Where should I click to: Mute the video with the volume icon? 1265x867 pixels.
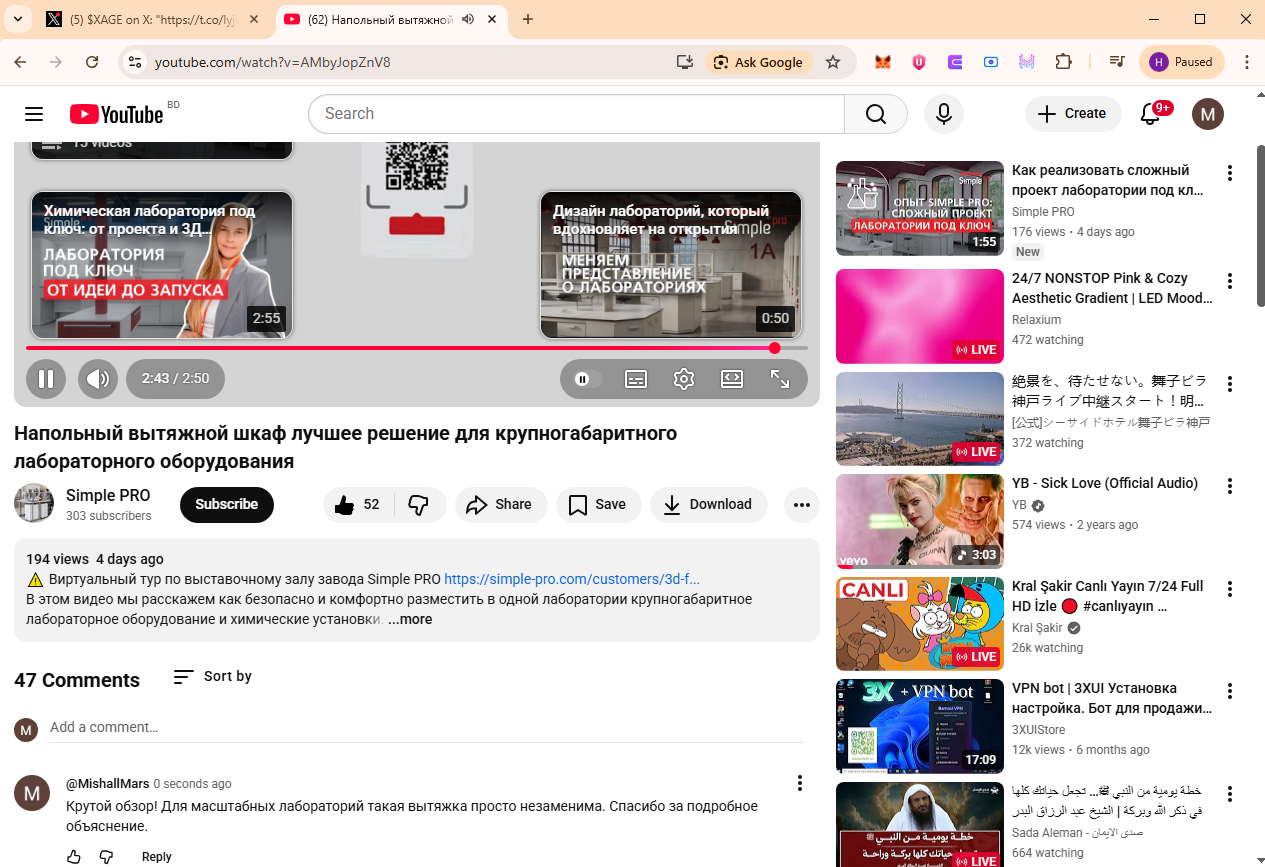click(98, 379)
